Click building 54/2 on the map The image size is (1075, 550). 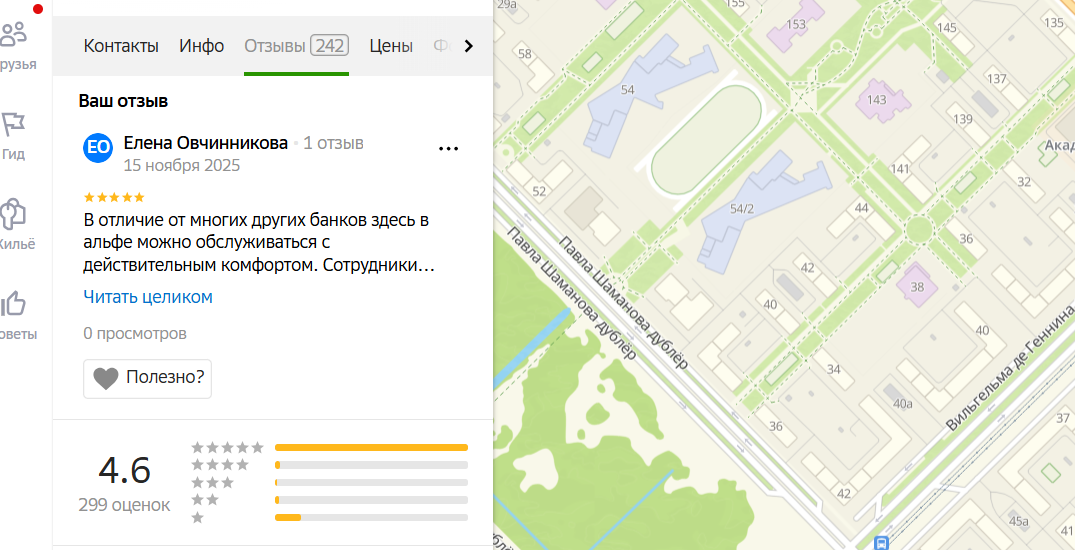(x=742, y=210)
